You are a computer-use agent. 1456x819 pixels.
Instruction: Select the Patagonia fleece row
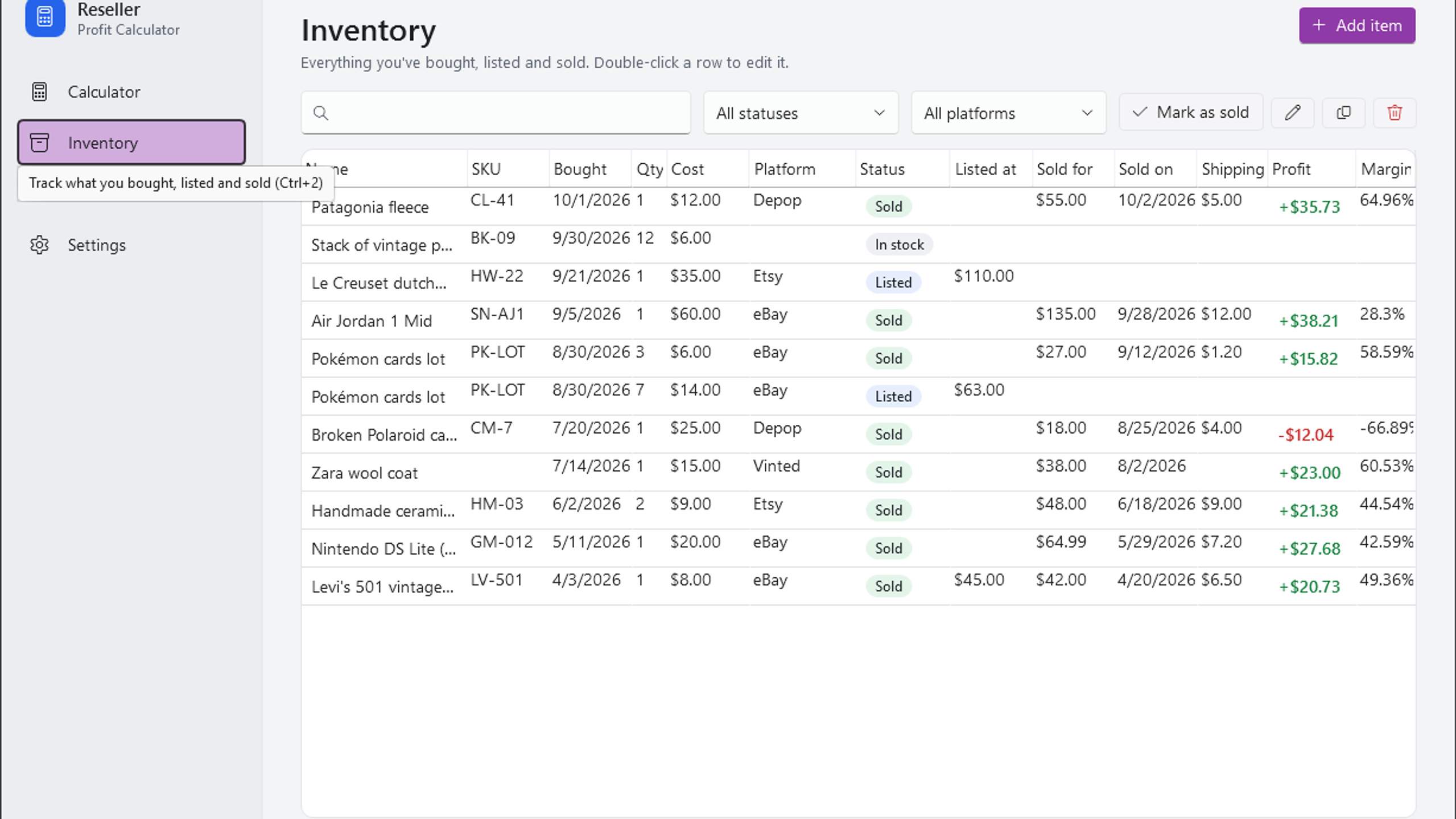pos(858,206)
